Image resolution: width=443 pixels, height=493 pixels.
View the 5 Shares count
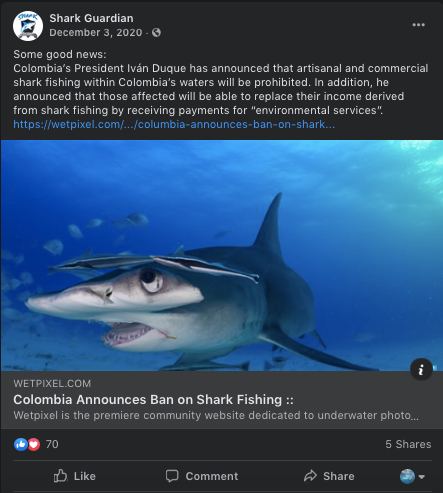point(408,444)
